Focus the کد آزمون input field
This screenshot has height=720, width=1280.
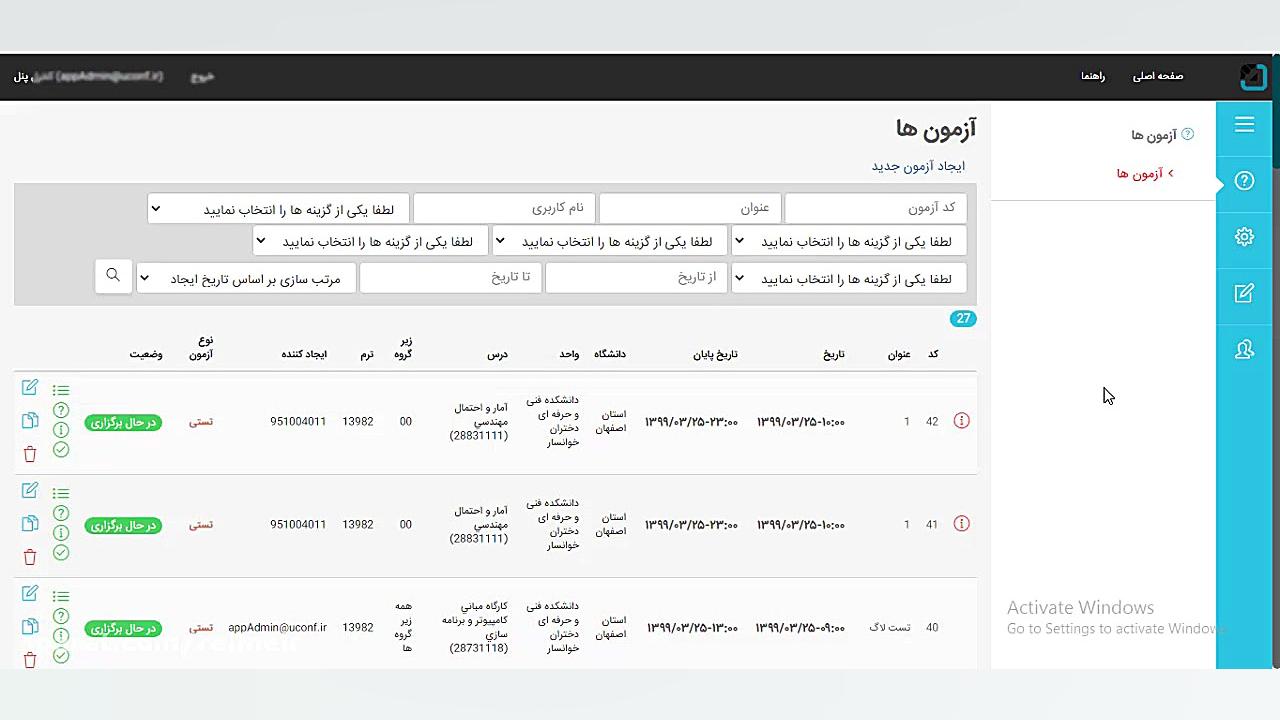coord(876,208)
